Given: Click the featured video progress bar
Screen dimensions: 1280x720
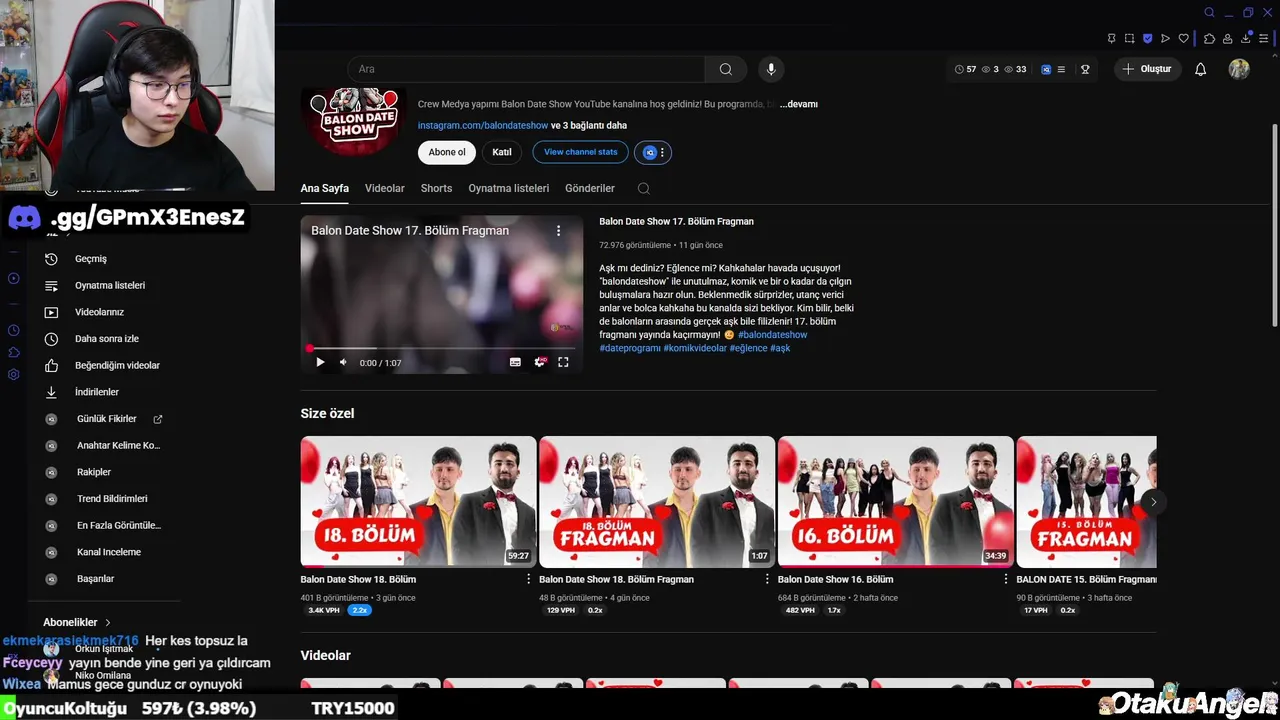Looking at the screenshot, I should pyautogui.click(x=441, y=348).
